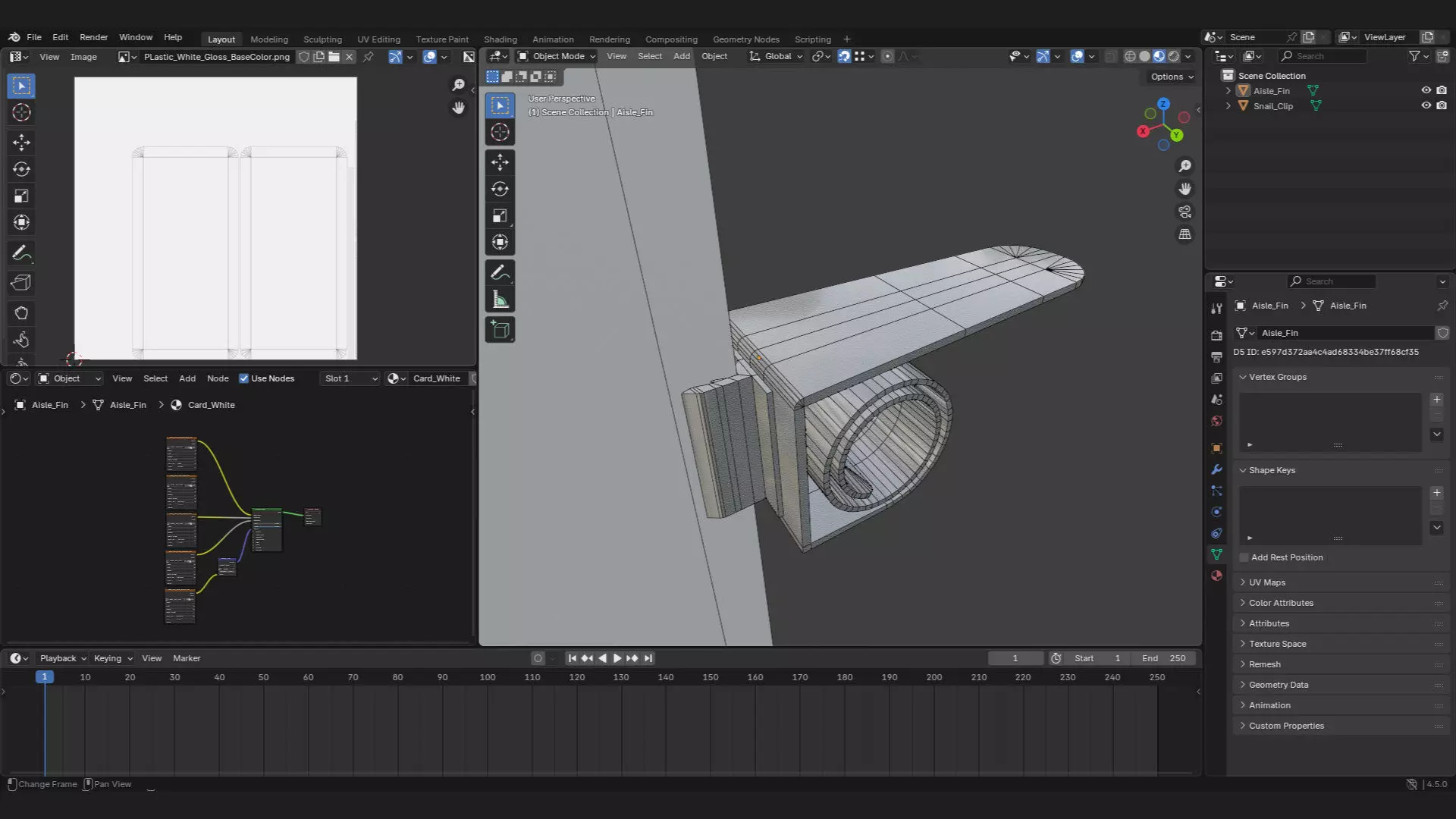Open Material properties tab icon

coord(1216,576)
